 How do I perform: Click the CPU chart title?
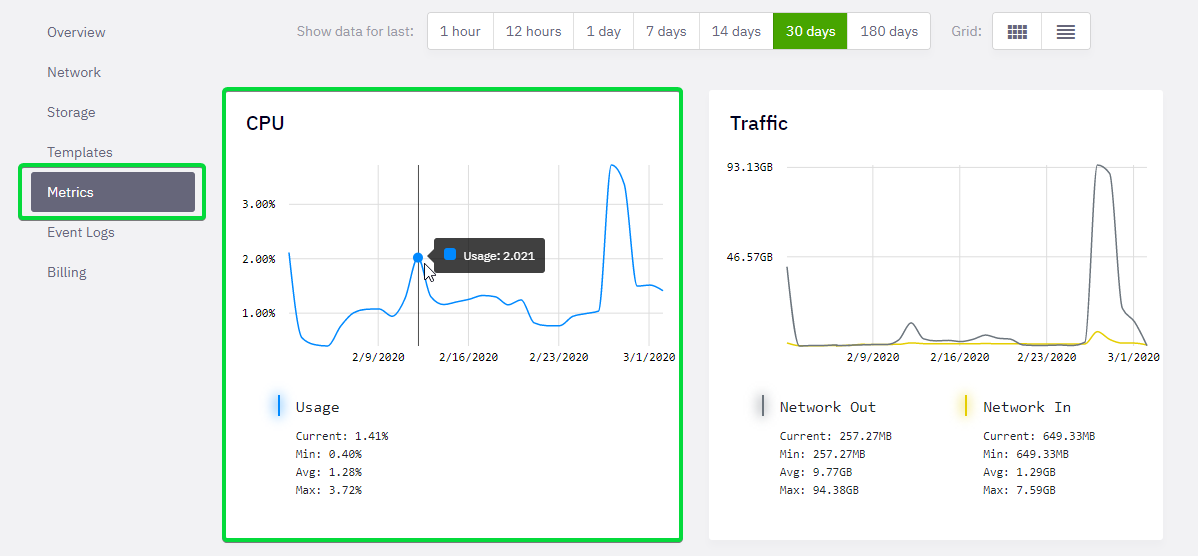tap(265, 123)
